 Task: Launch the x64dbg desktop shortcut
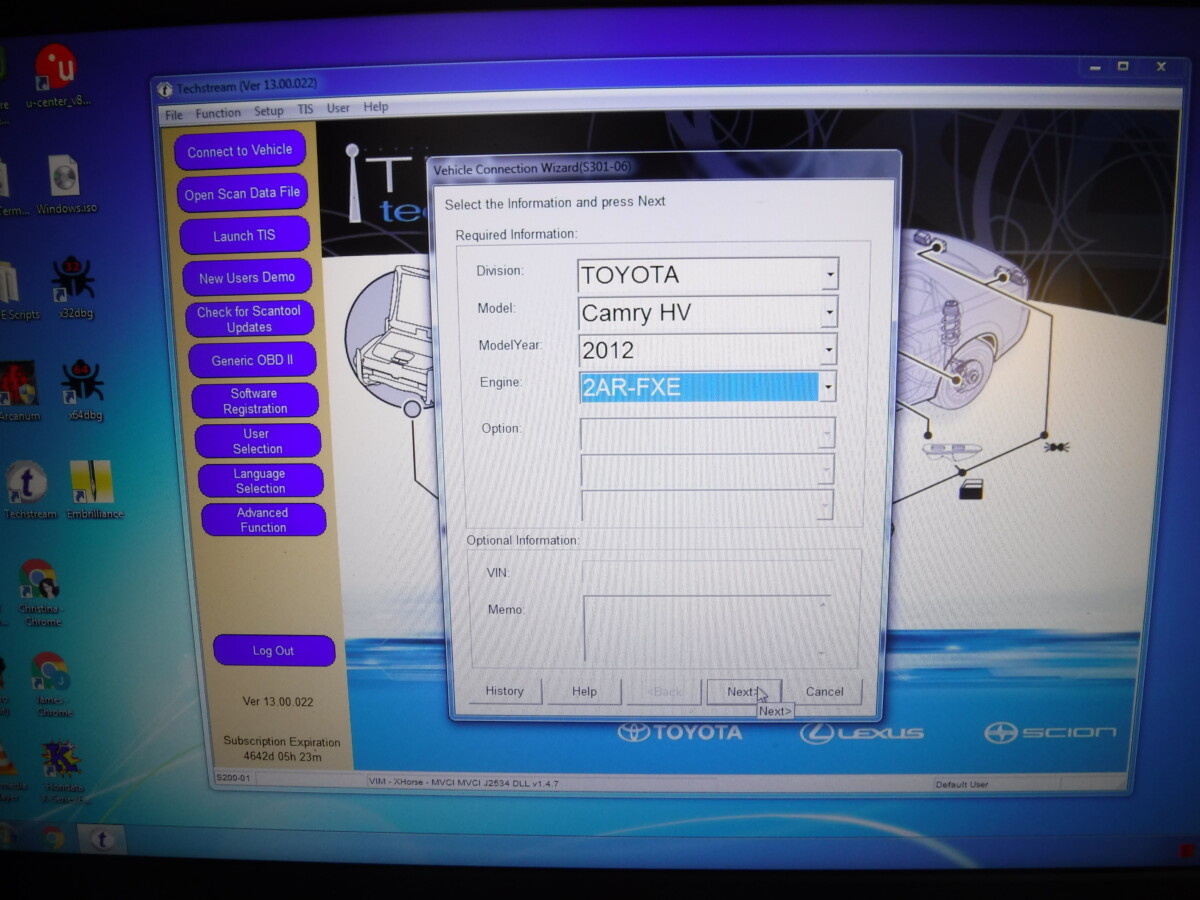tap(82, 390)
